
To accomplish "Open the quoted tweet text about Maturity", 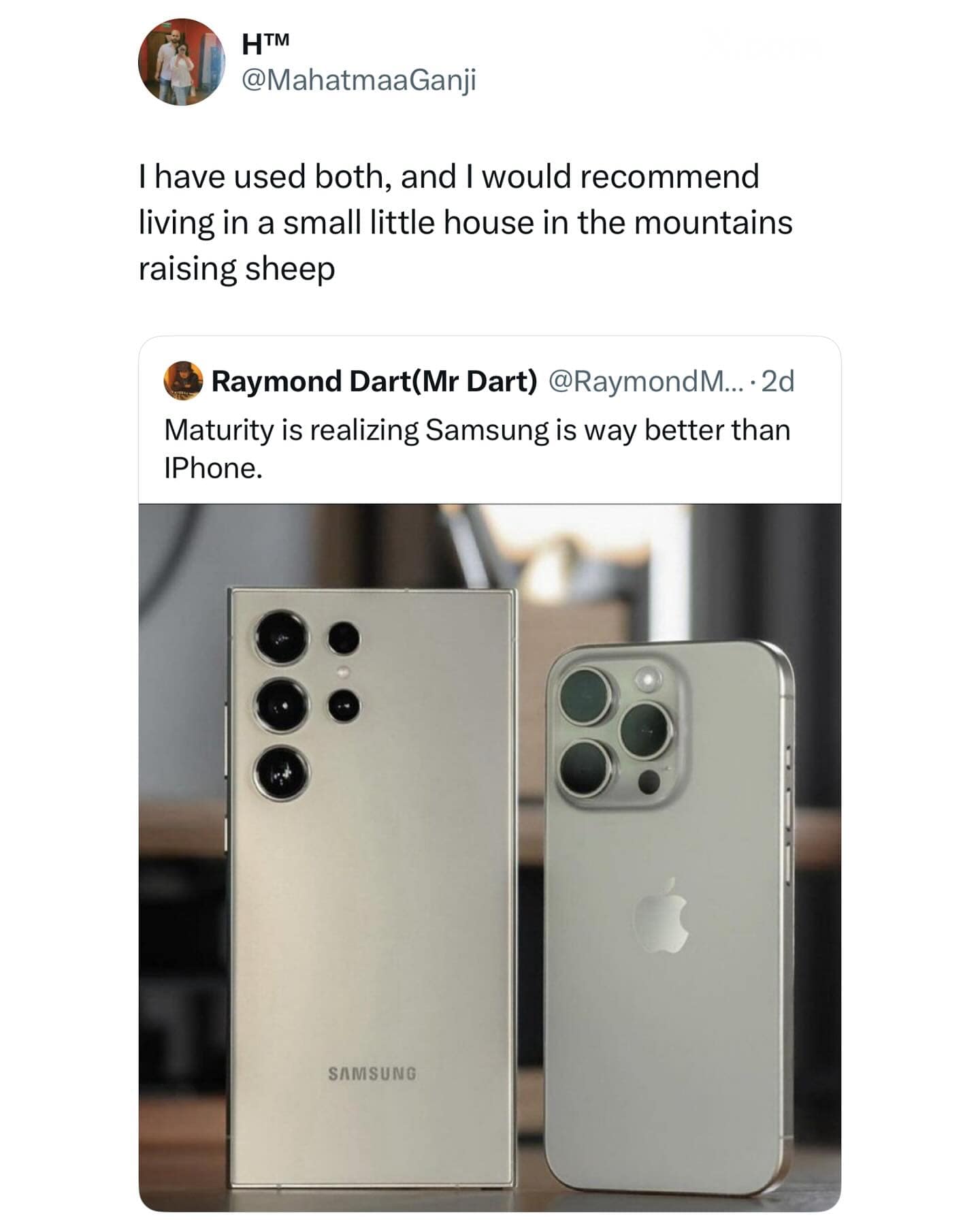I will point(476,449).
